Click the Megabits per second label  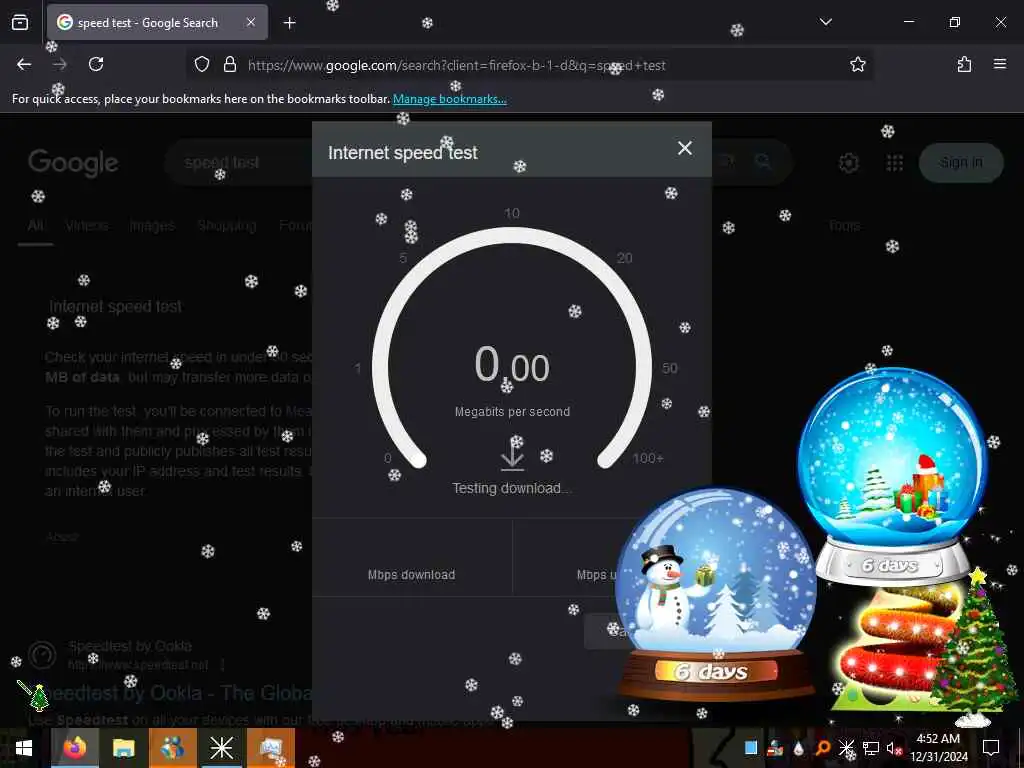(x=513, y=411)
